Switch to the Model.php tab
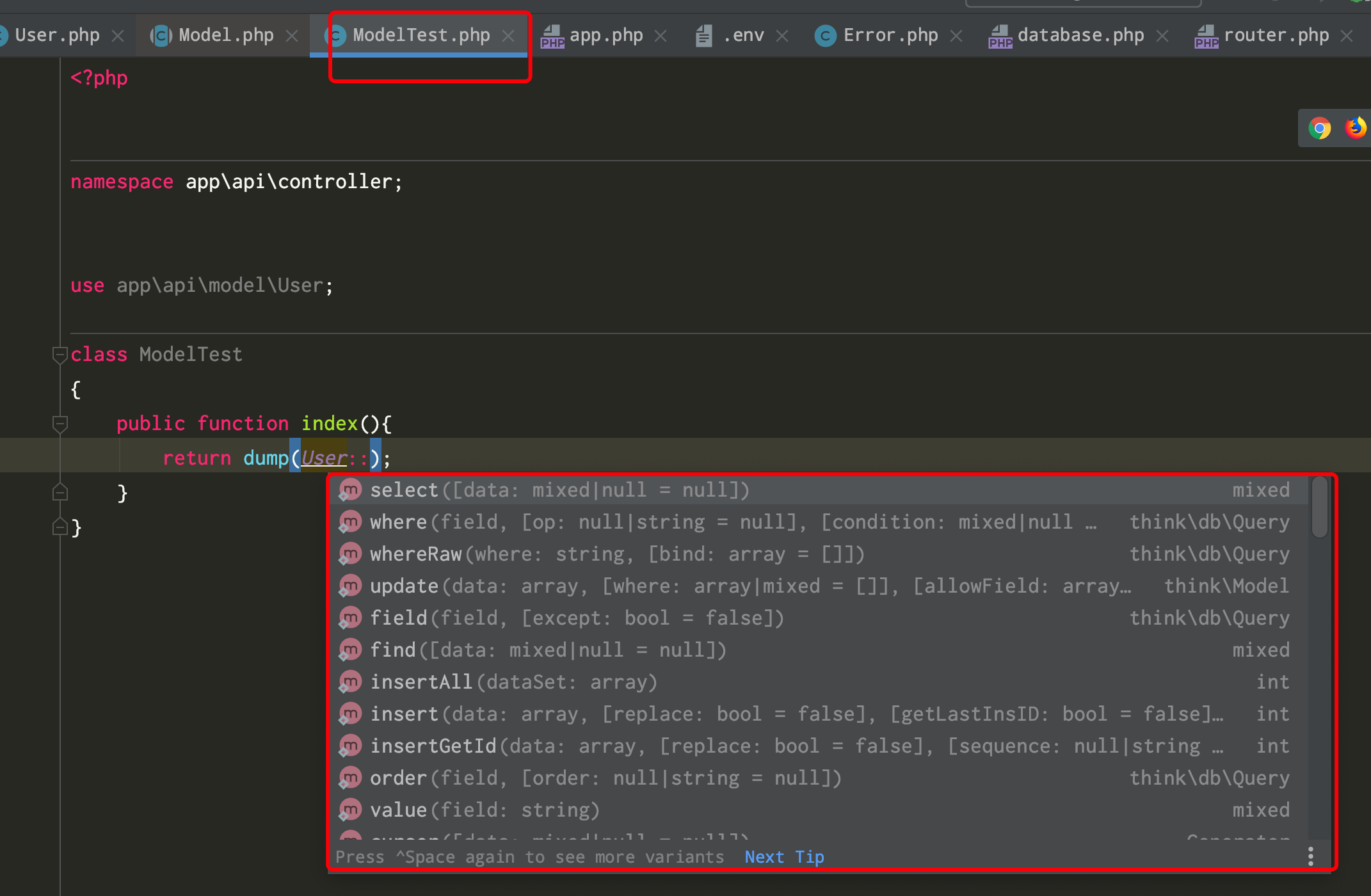Screen dimensions: 1371x896 pos(225,36)
